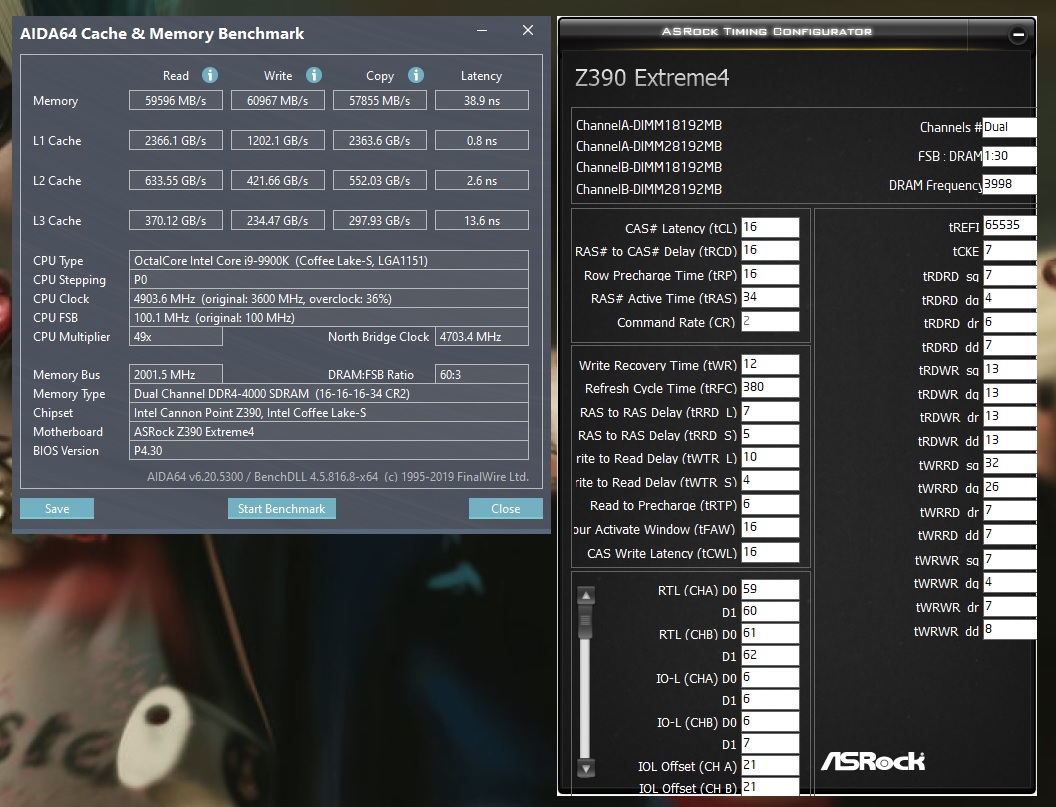Click the RAS# Active Time (tRAS) field
Viewport: 1056px width, 807px height.
point(770,298)
